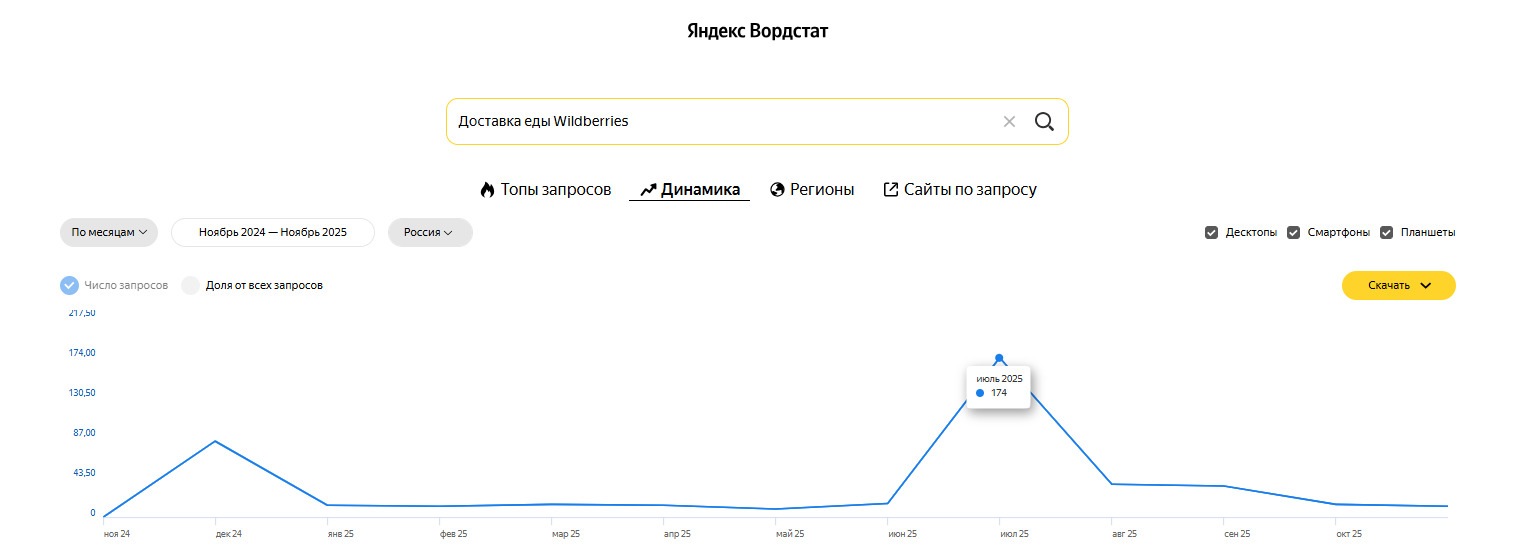Clear the search query with X icon

pyautogui.click(x=1009, y=122)
